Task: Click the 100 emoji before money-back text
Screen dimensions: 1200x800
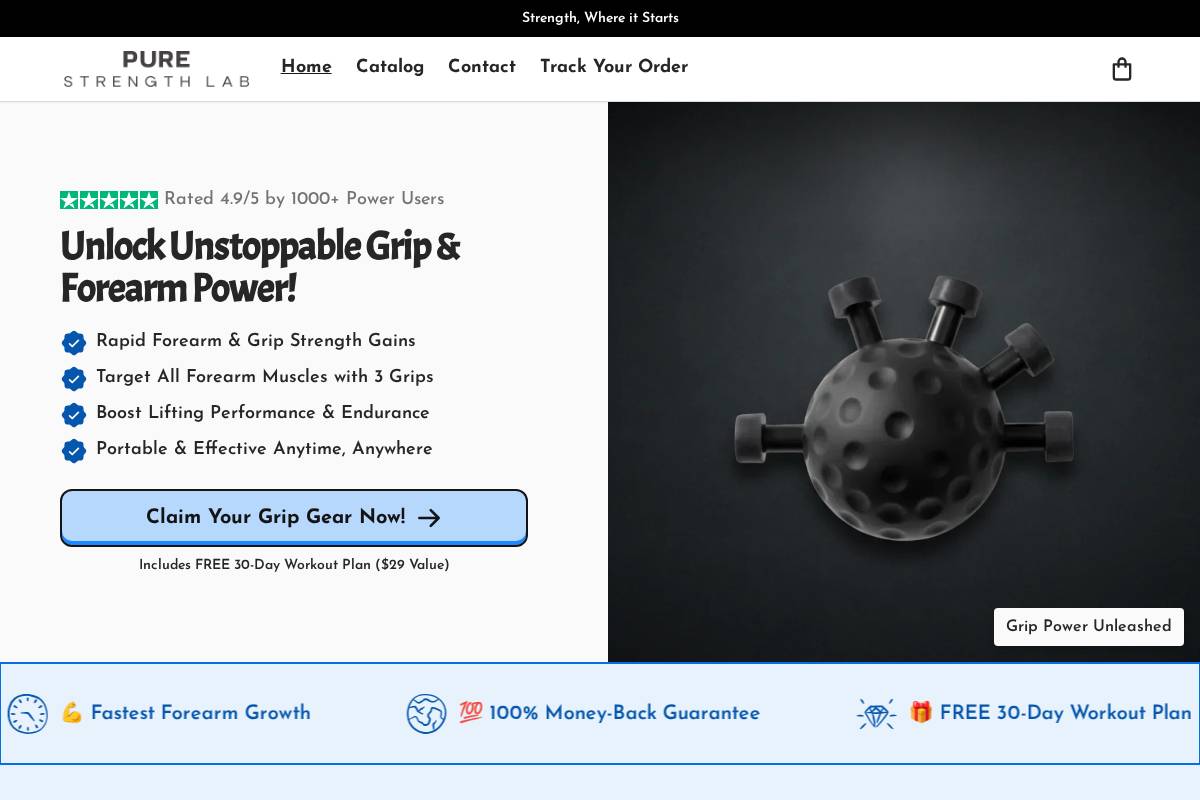Action: pos(471,713)
